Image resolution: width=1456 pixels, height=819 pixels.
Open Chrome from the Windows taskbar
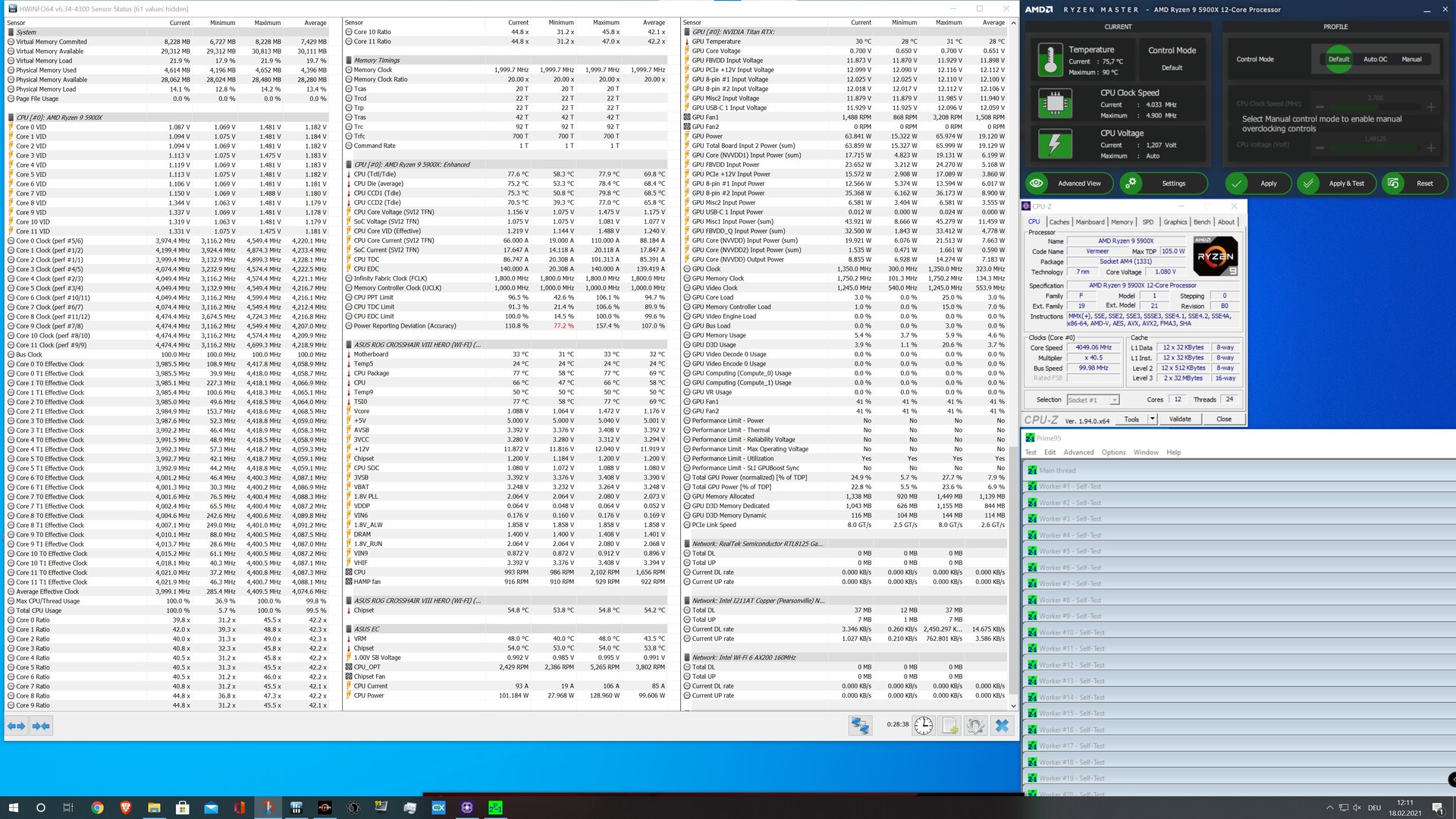point(97,808)
